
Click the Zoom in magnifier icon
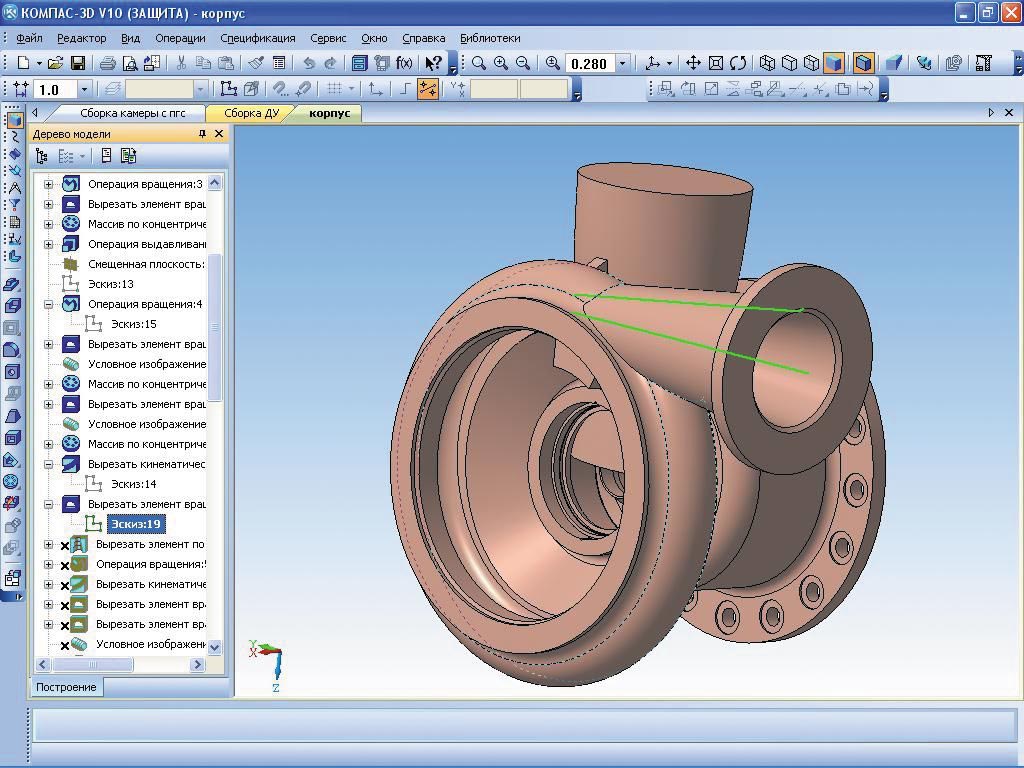[500, 63]
